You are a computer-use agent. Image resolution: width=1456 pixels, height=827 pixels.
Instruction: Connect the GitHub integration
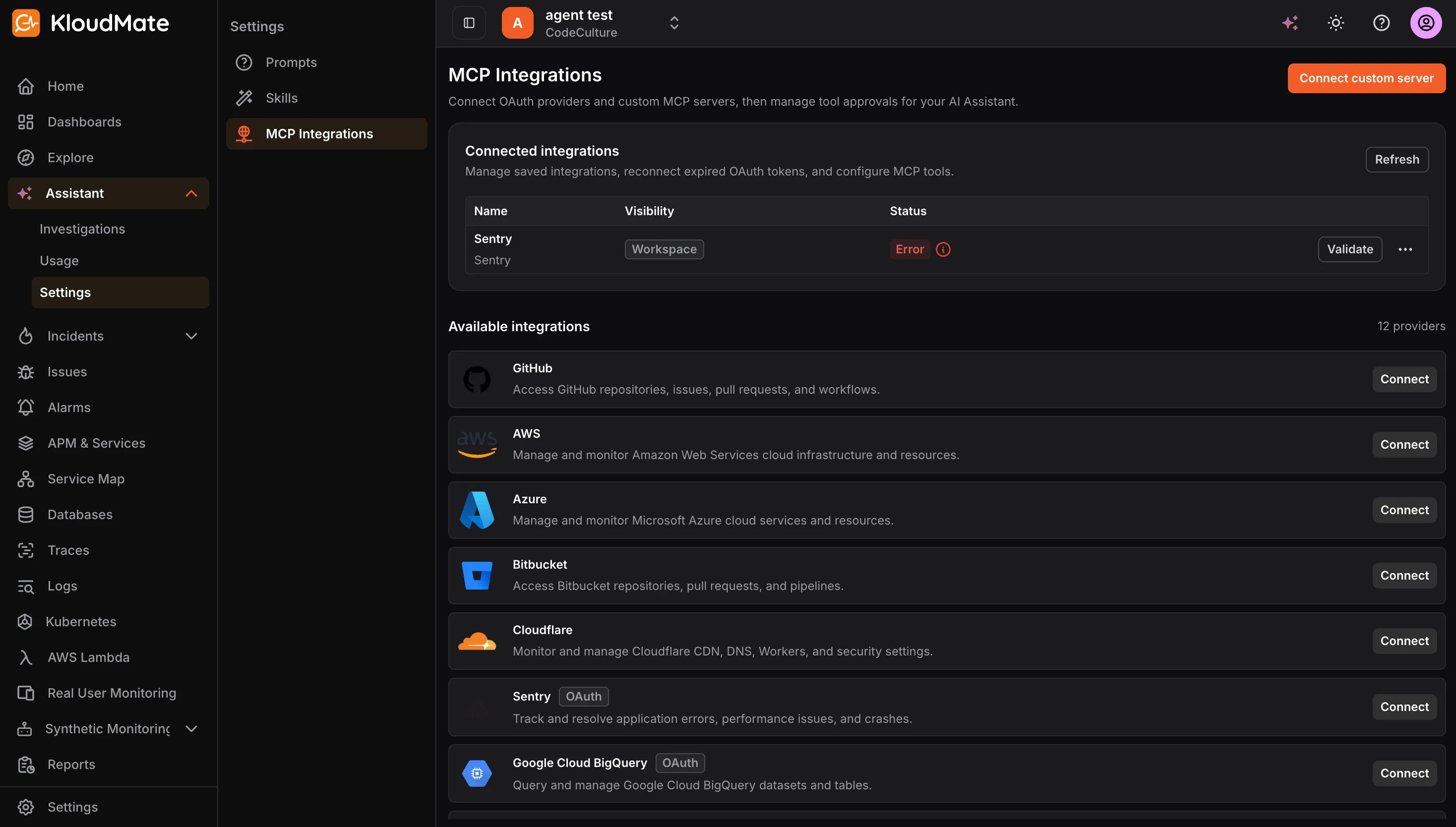tap(1404, 379)
